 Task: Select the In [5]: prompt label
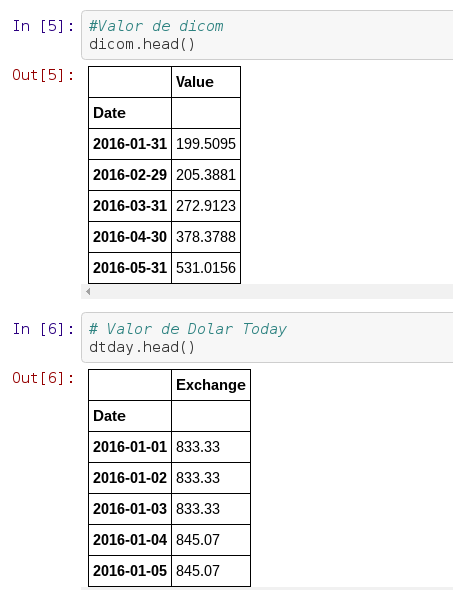click(44, 26)
